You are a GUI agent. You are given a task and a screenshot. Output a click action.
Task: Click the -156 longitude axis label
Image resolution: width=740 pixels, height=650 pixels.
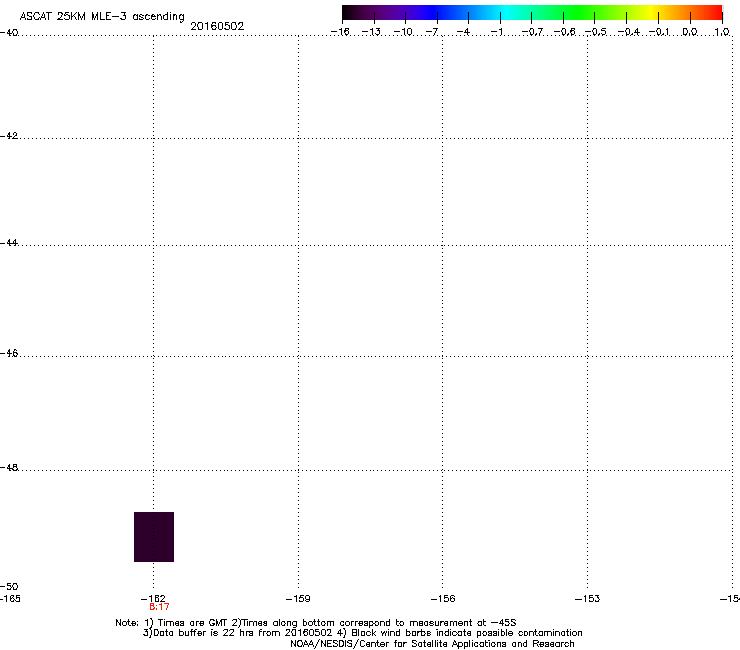tap(443, 599)
